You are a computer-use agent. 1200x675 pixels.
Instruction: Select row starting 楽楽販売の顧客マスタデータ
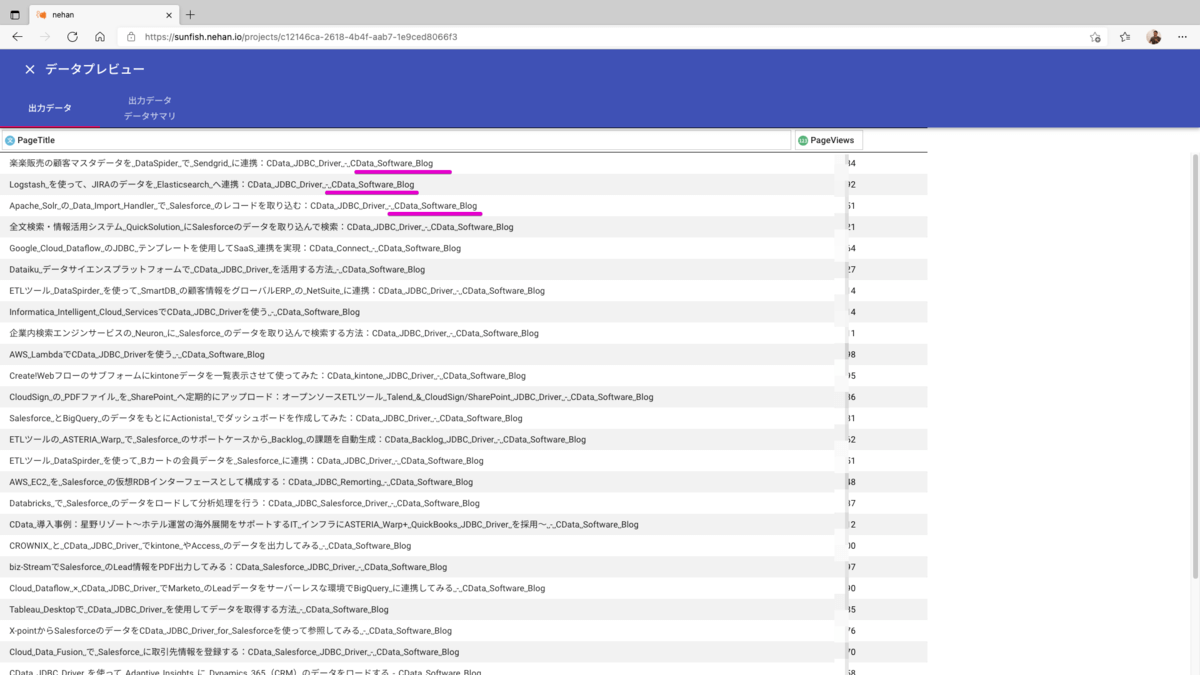(x=464, y=163)
